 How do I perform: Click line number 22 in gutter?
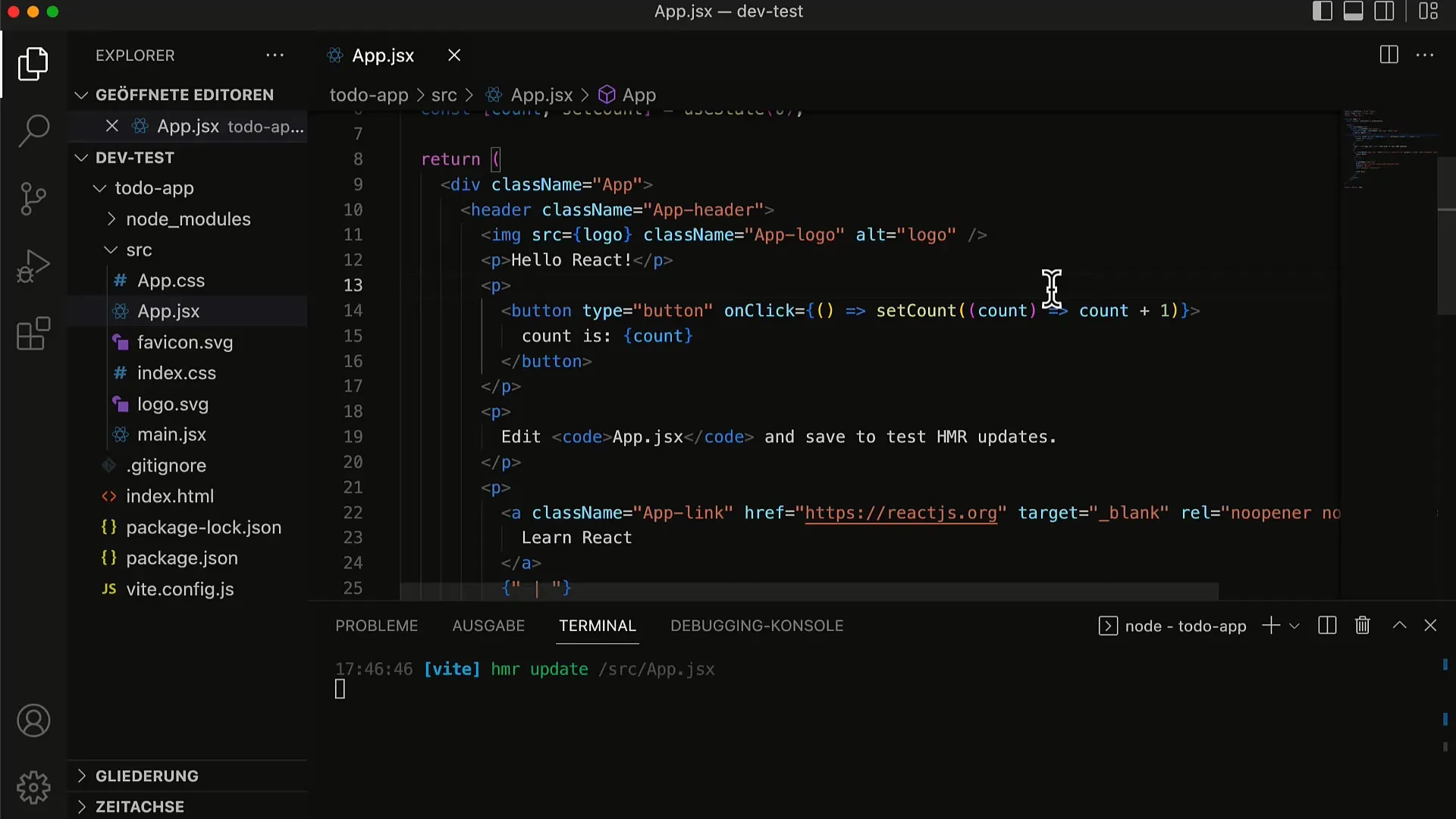(353, 513)
